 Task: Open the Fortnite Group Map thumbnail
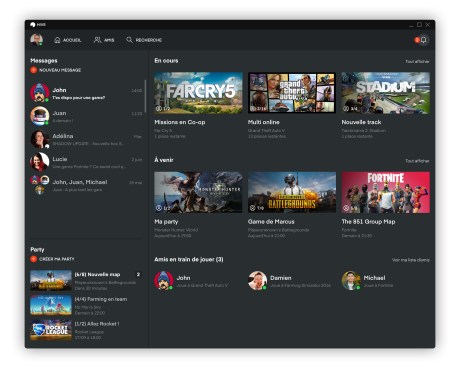(x=386, y=192)
